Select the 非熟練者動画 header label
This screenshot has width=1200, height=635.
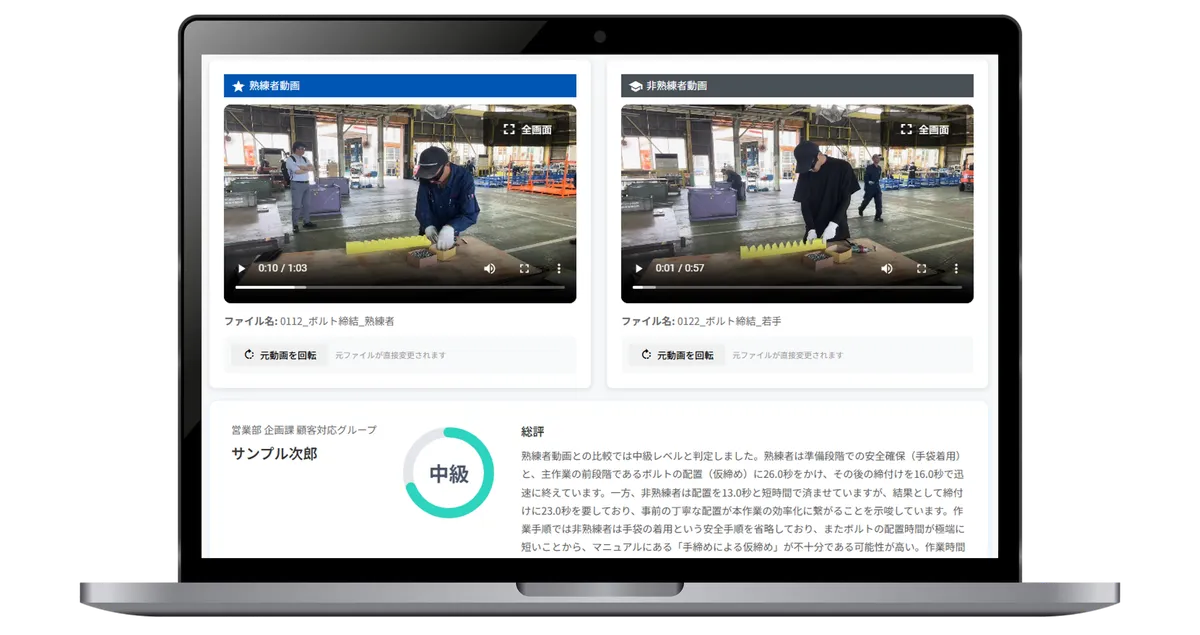tap(677, 86)
